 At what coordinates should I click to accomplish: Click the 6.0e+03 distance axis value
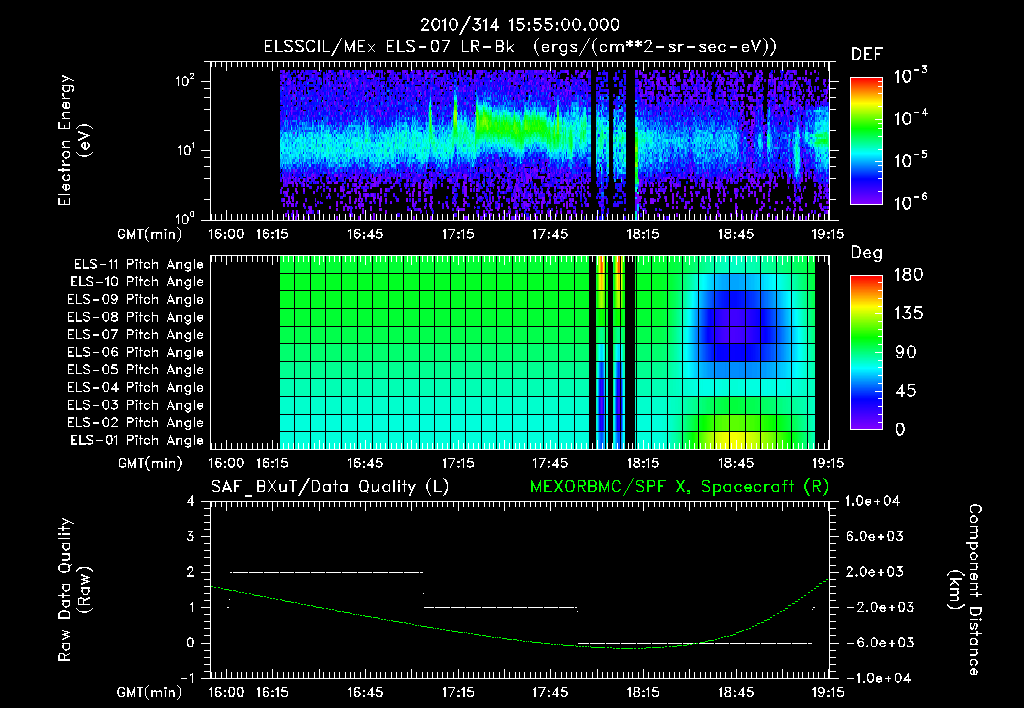tap(872, 536)
